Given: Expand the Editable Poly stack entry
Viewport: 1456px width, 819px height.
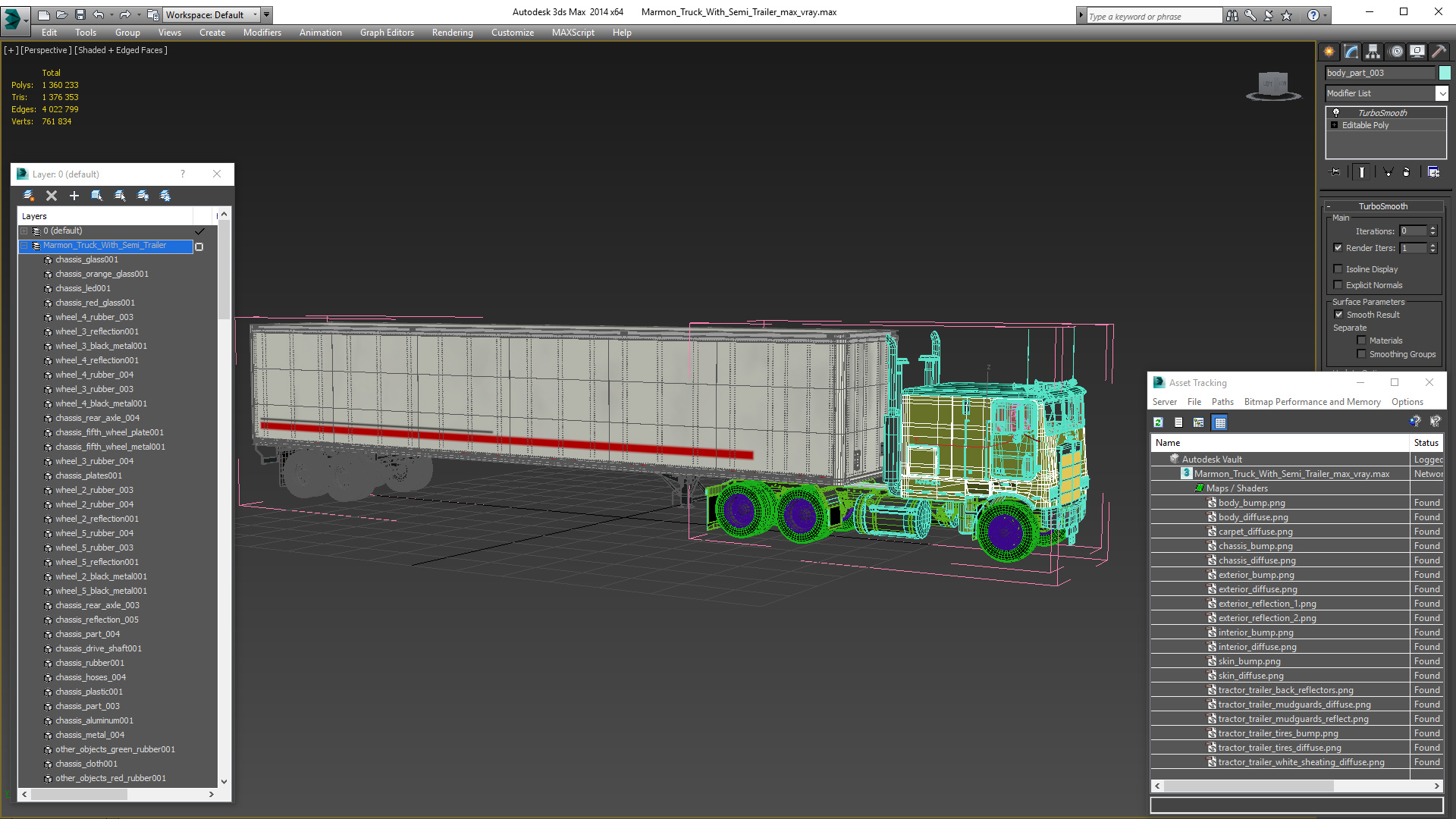Looking at the screenshot, I should 1335,125.
